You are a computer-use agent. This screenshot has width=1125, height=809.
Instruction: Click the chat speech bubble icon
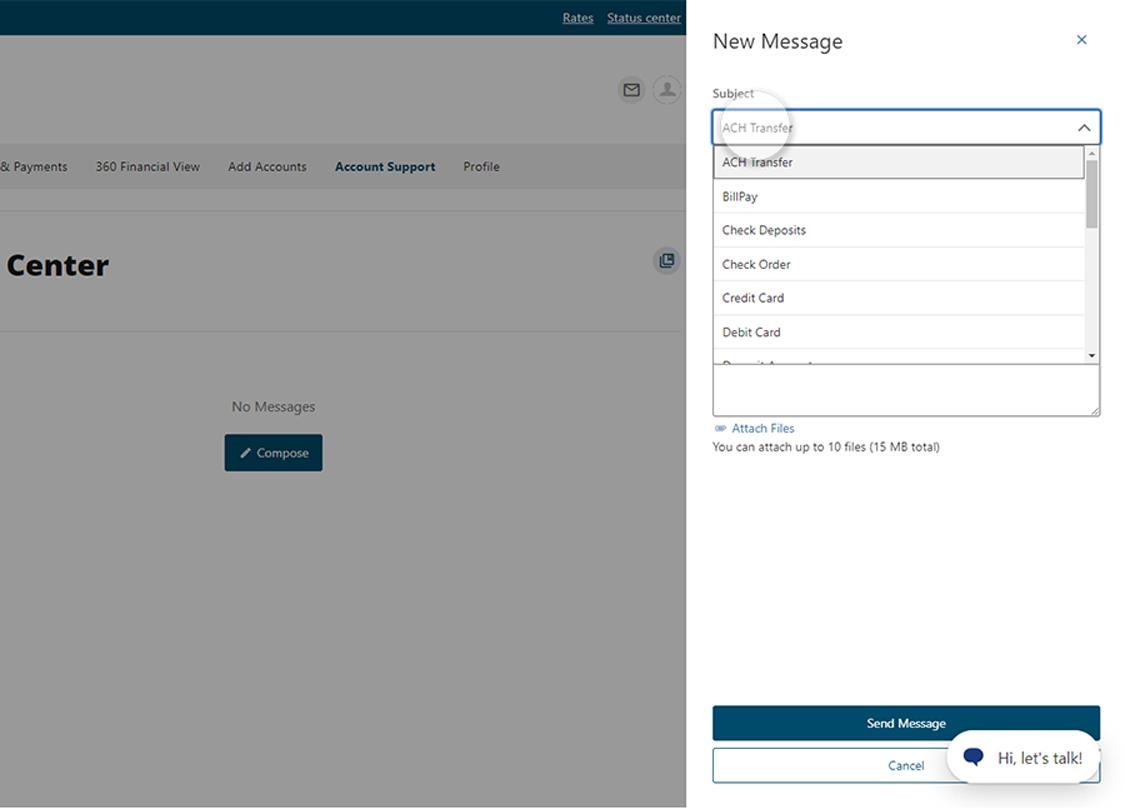tap(973, 757)
